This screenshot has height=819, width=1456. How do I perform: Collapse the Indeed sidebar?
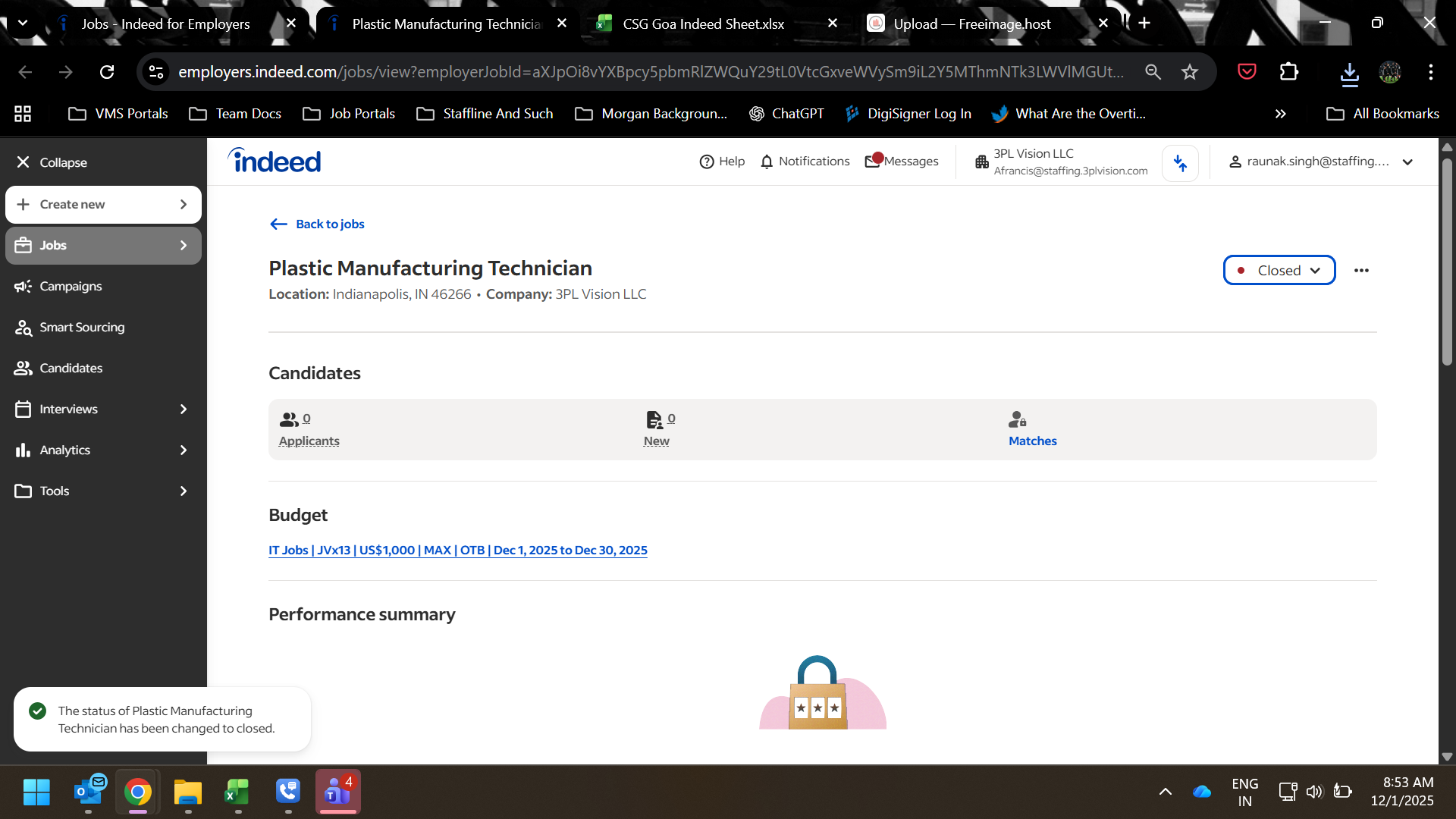point(52,162)
